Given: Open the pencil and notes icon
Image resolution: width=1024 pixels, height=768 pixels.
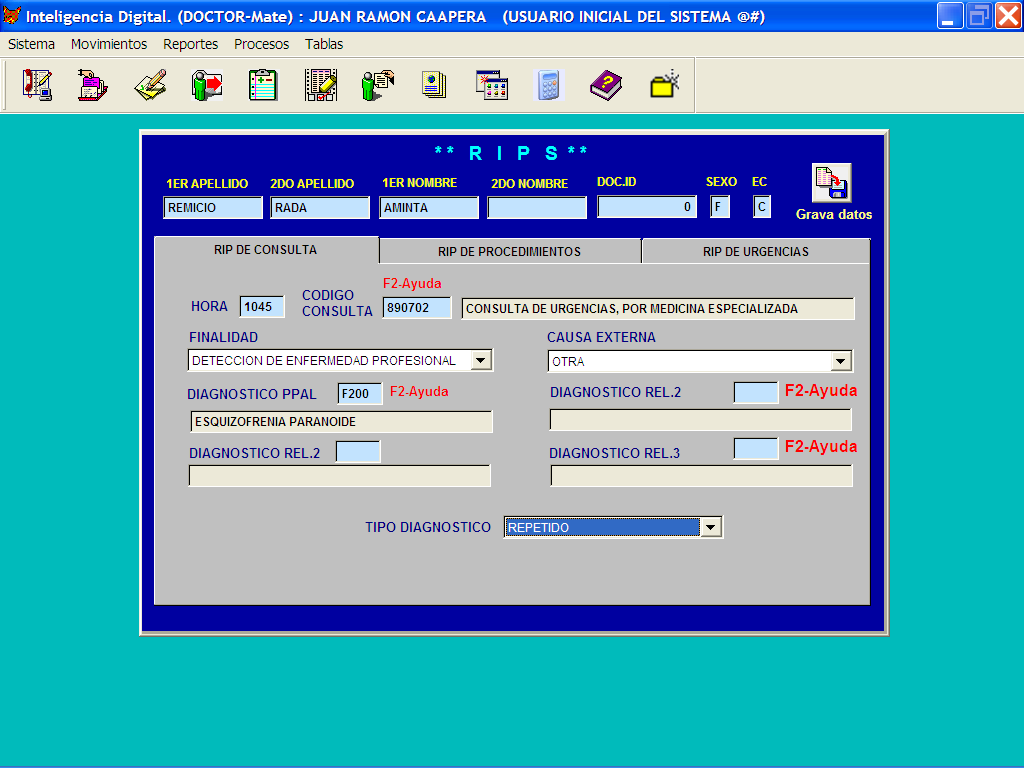Looking at the screenshot, I should (150, 85).
